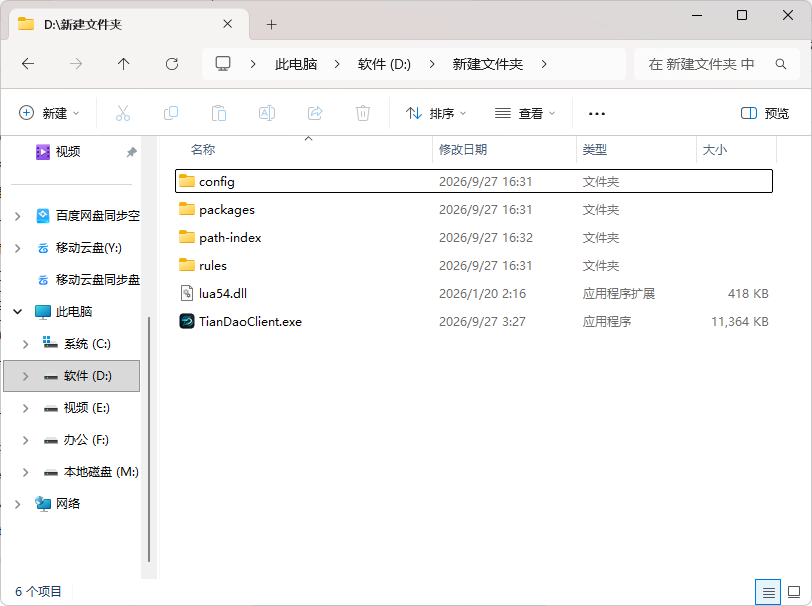812x606 pixels.
Task: Go up one folder level
Action: [123, 64]
